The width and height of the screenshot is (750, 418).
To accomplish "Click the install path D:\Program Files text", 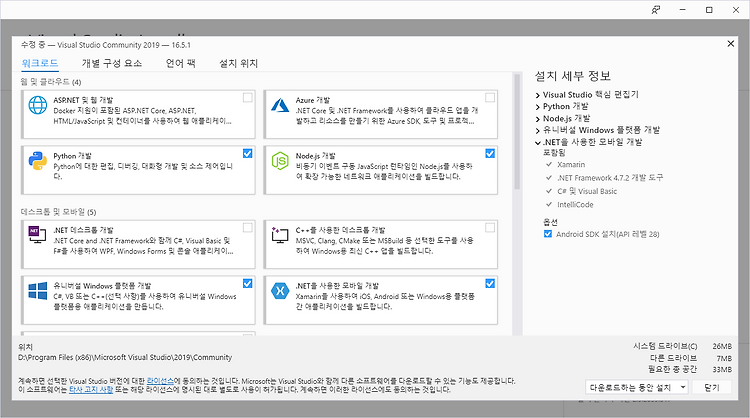I will (125, 357).
